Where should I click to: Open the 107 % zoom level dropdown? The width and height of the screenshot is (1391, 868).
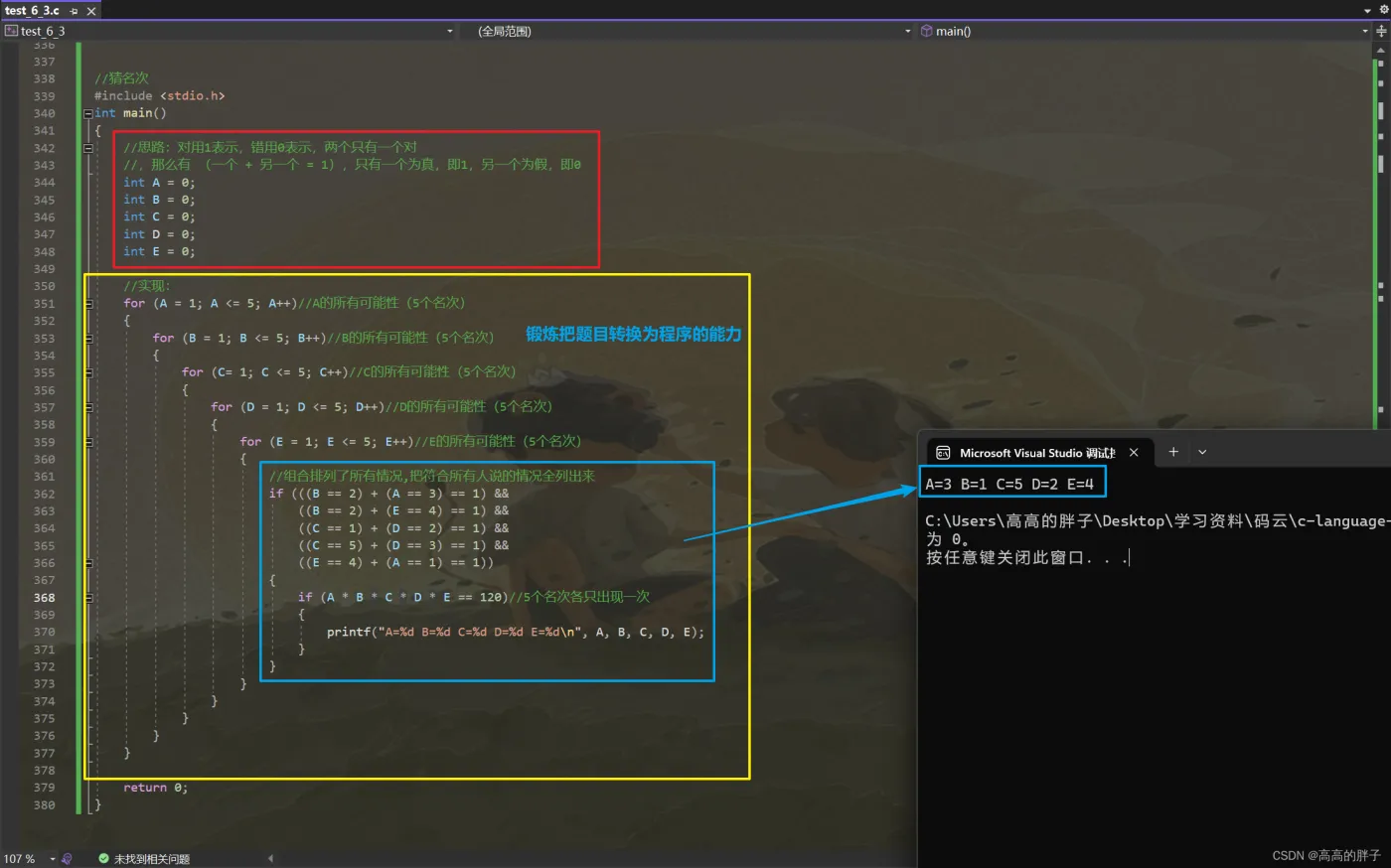(x=53, y=859)
